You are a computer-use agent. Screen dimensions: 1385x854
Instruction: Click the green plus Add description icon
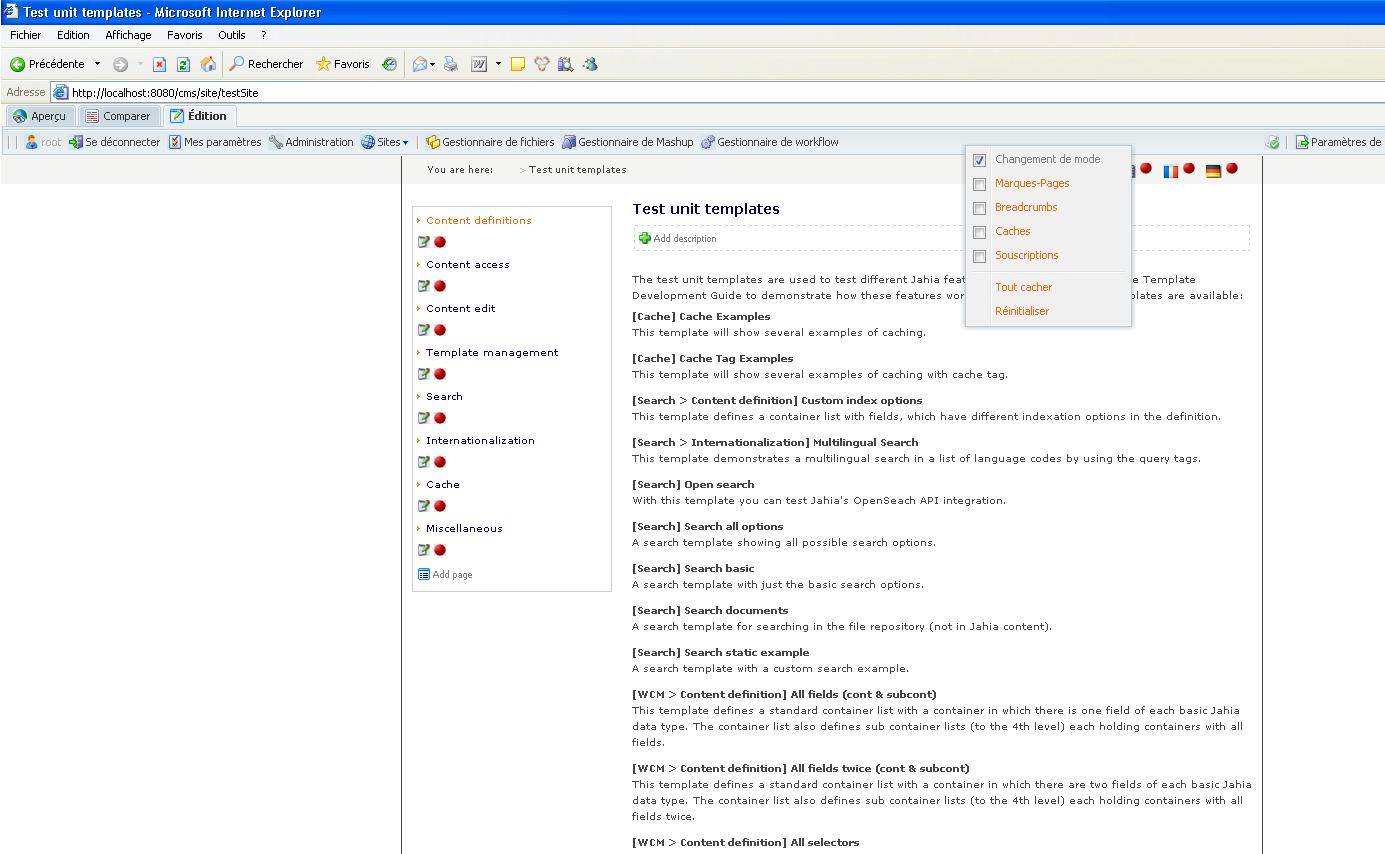point(645,238)
